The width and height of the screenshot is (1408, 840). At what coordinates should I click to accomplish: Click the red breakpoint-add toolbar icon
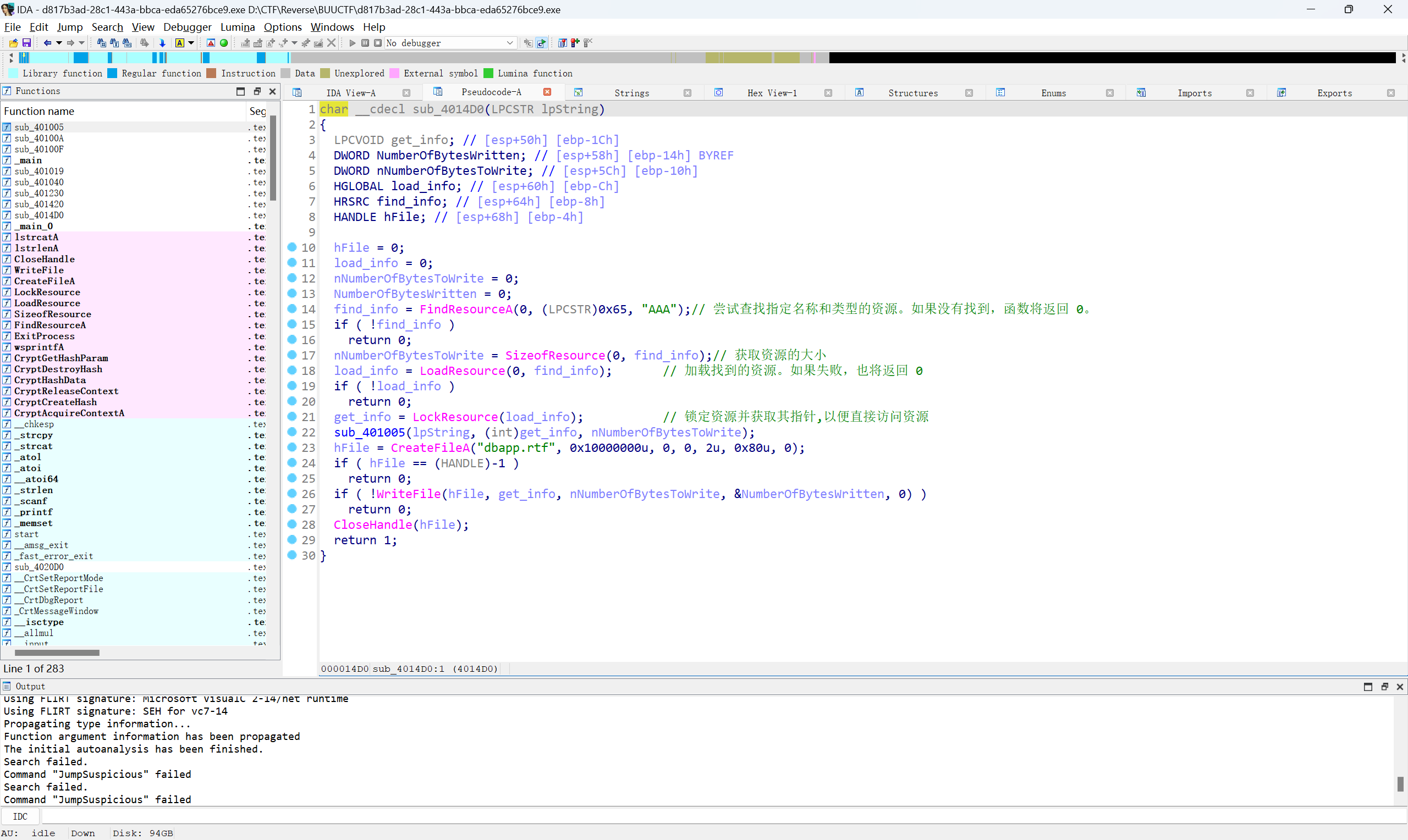tap(575, 43)
